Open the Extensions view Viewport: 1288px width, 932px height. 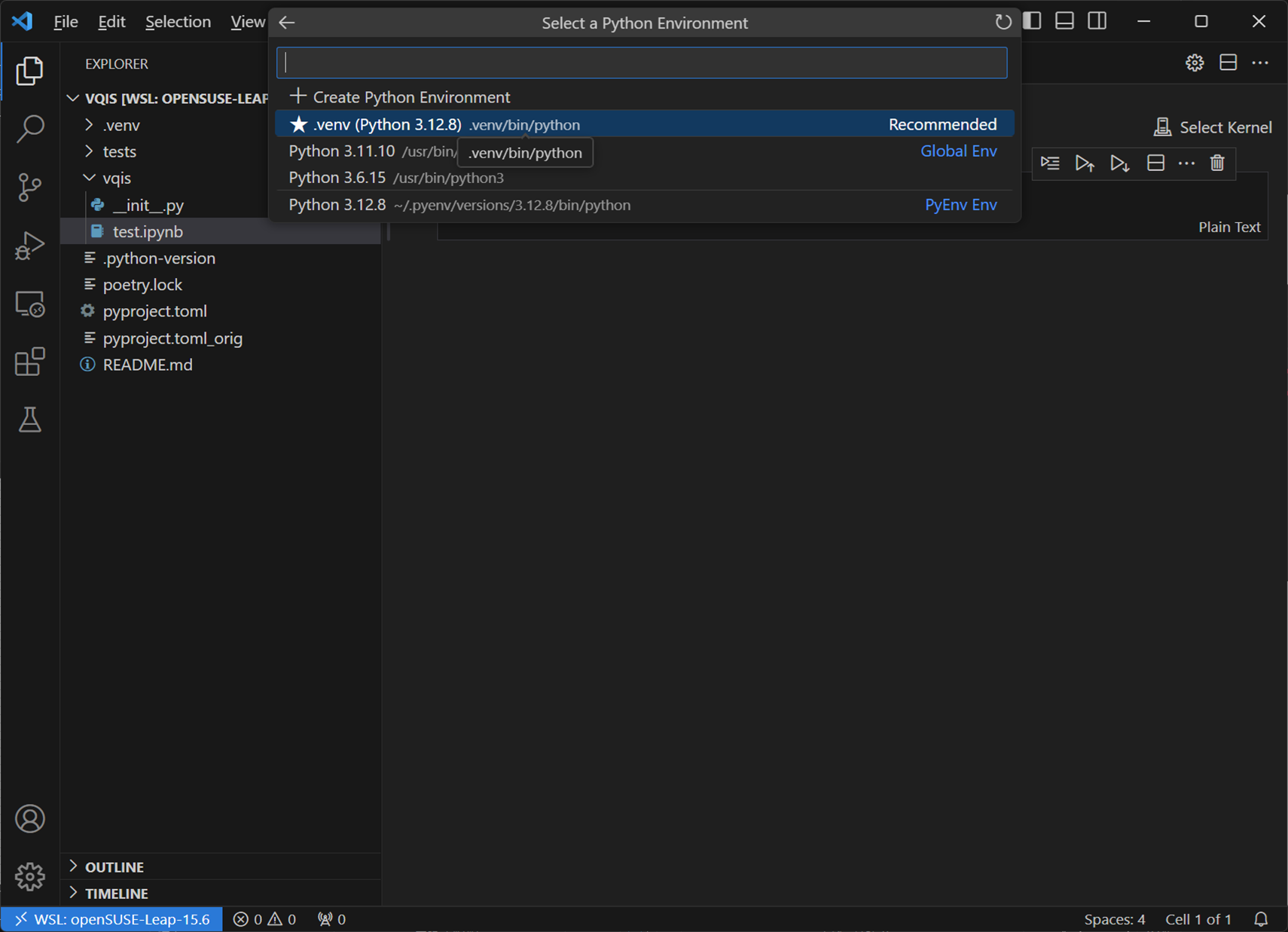point(29,362)
